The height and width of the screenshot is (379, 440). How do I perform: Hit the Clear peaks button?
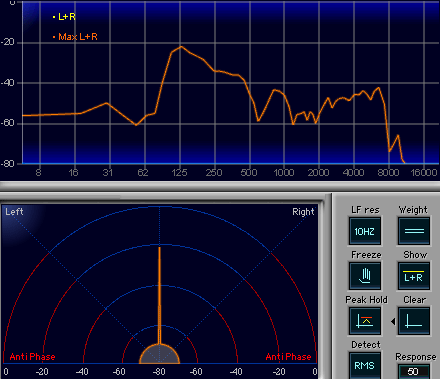[414, 321]
